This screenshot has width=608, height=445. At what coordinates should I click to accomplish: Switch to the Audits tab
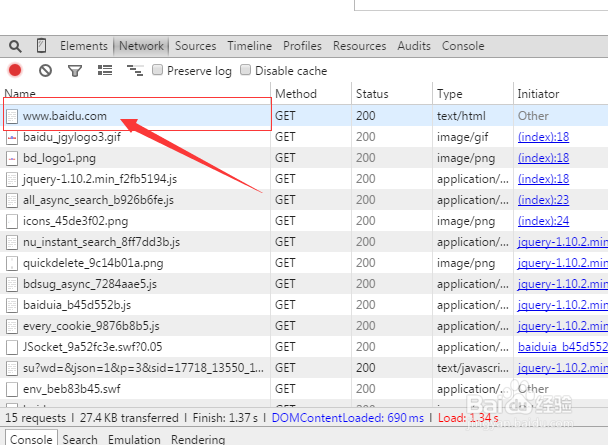[414, 46]
